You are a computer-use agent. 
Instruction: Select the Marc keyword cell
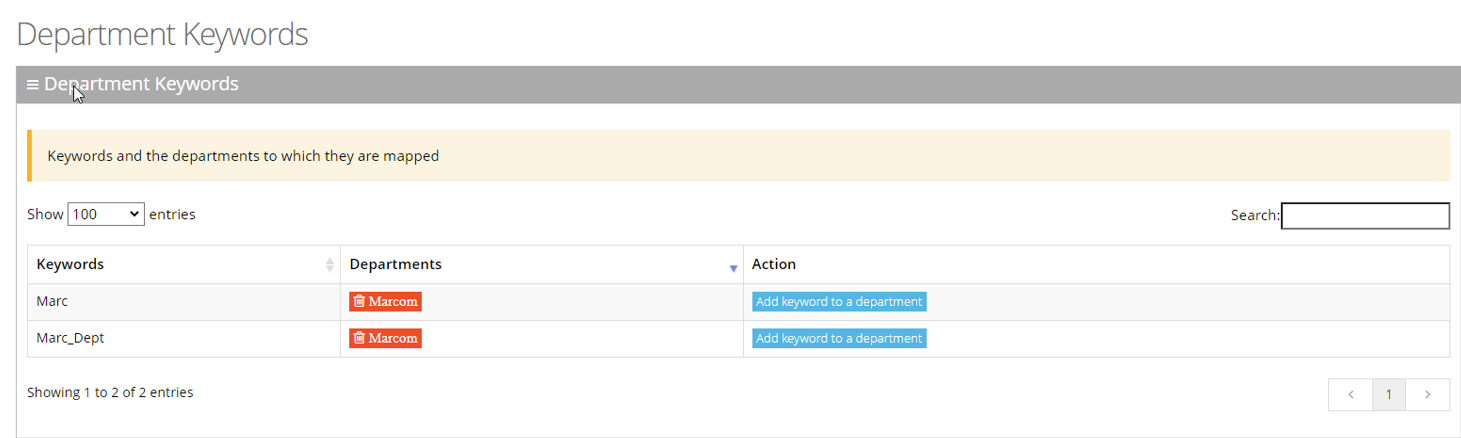point(52,301)
